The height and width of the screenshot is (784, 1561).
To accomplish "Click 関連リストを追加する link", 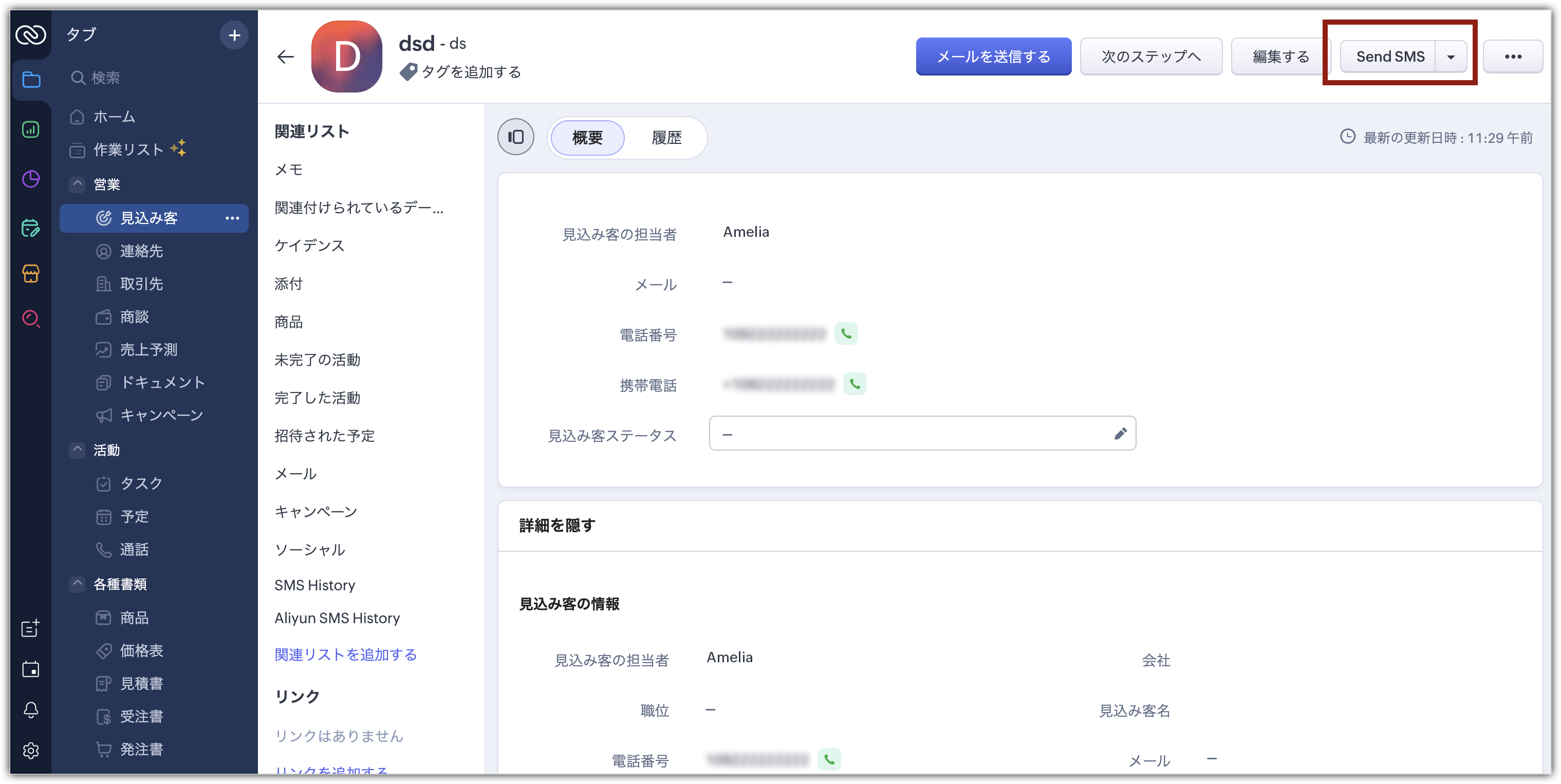I will click(345, 655).
